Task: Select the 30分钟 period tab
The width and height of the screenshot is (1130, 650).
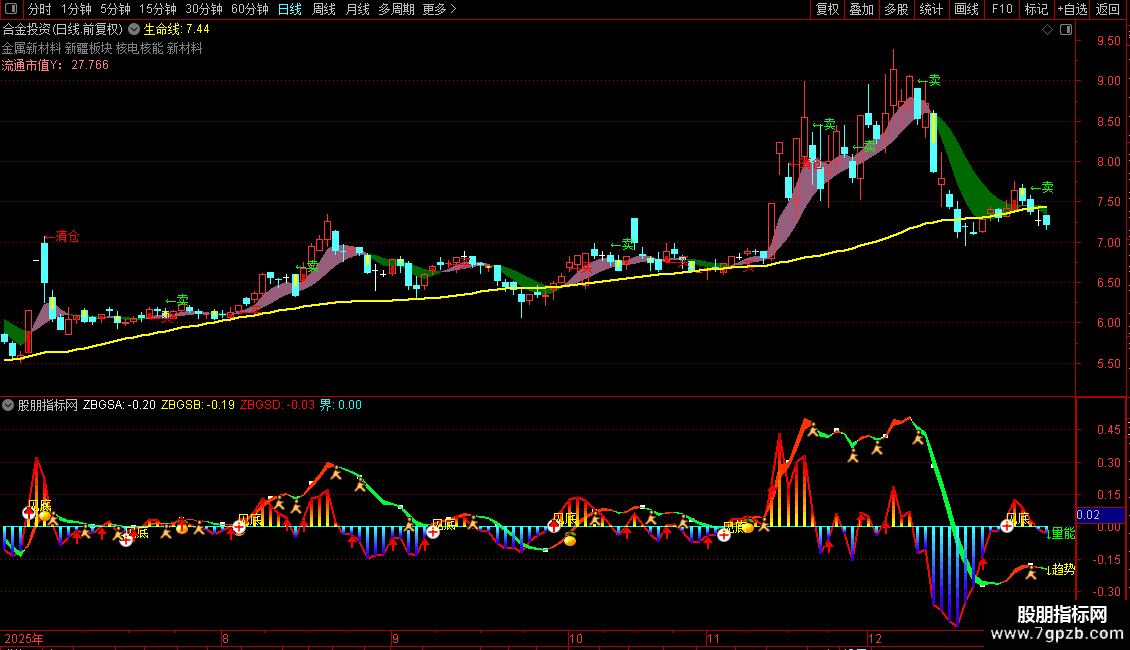Action: [204, 9]
